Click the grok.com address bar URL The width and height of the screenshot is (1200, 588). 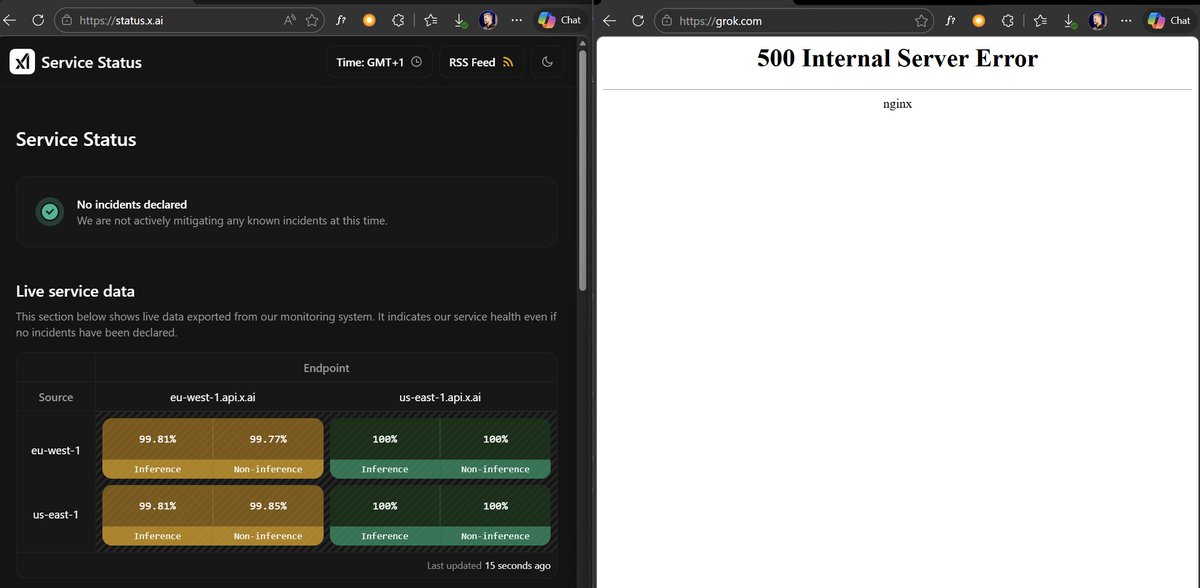coord(721,20)
